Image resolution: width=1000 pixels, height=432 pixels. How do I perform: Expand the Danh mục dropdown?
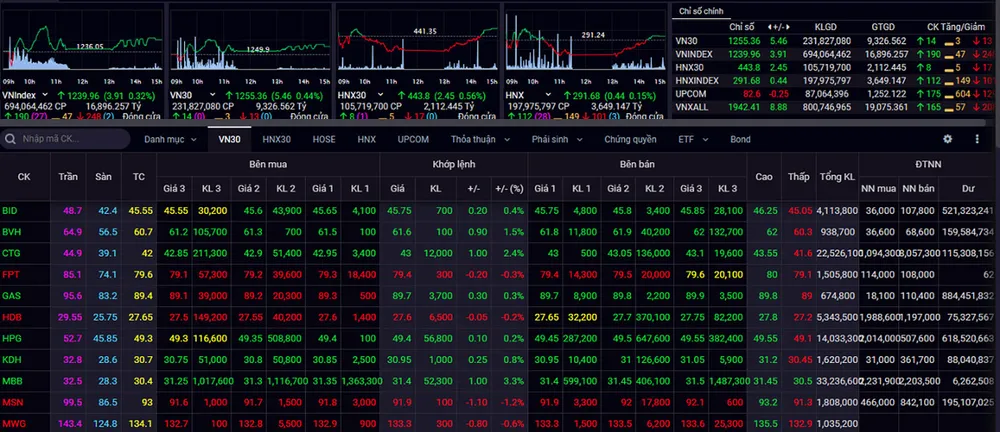click(170, 139)
